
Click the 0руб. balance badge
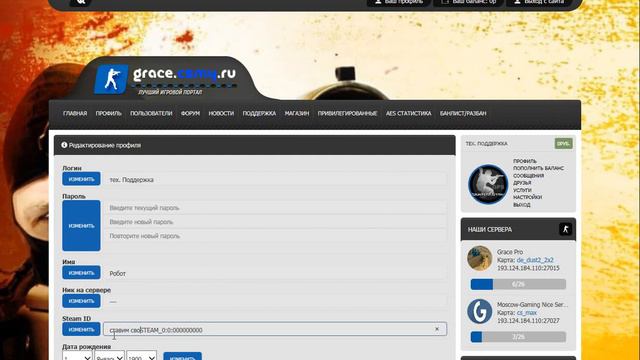(x=563, y=143)
